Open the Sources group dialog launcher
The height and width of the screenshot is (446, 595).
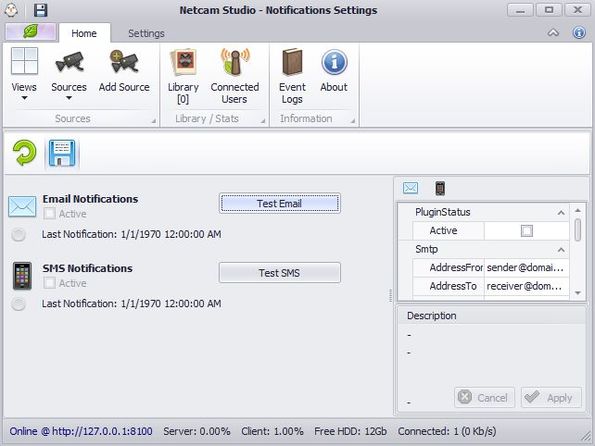154,121
